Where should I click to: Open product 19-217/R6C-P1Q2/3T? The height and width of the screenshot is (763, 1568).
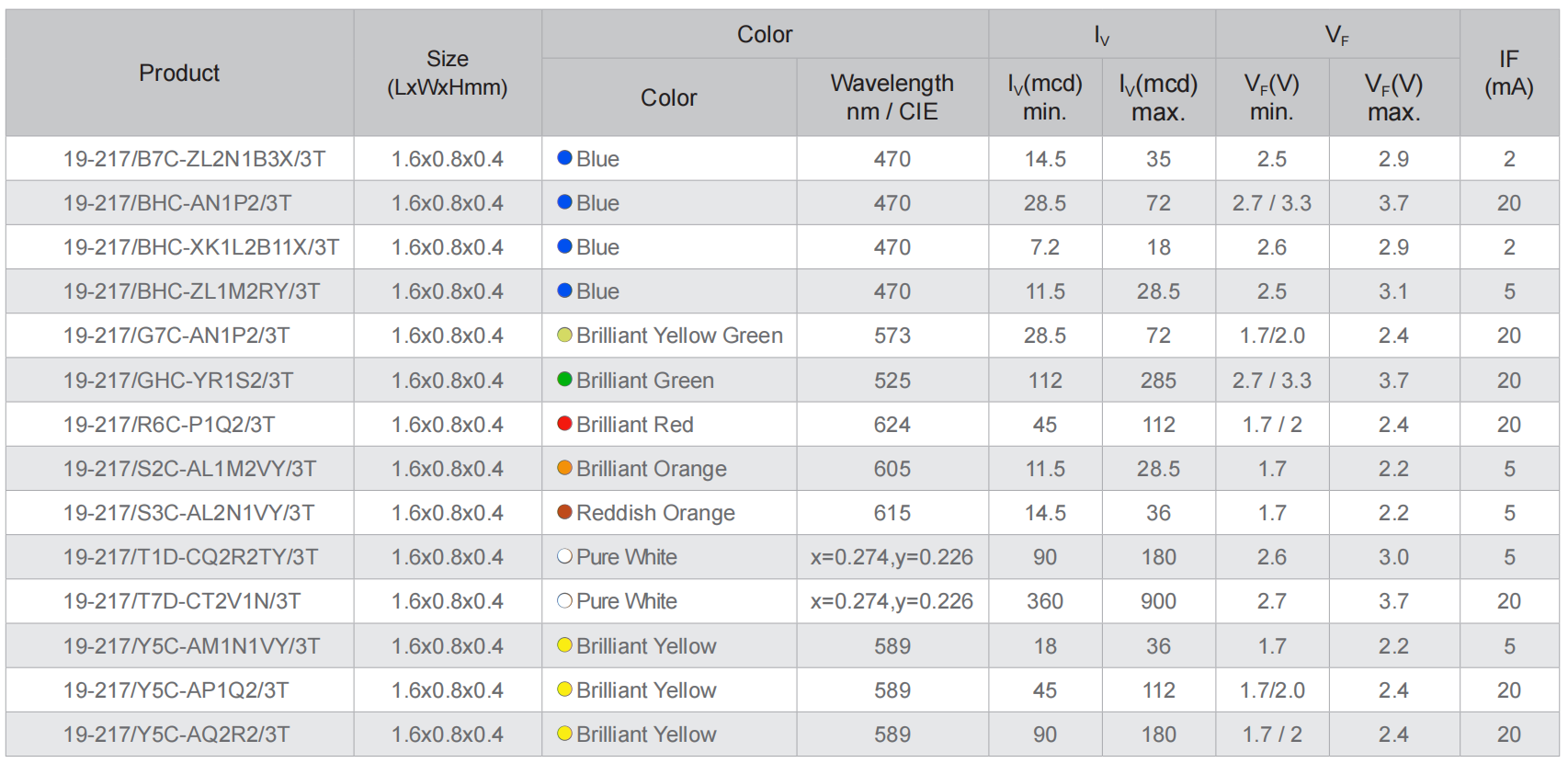coord(169,425)
